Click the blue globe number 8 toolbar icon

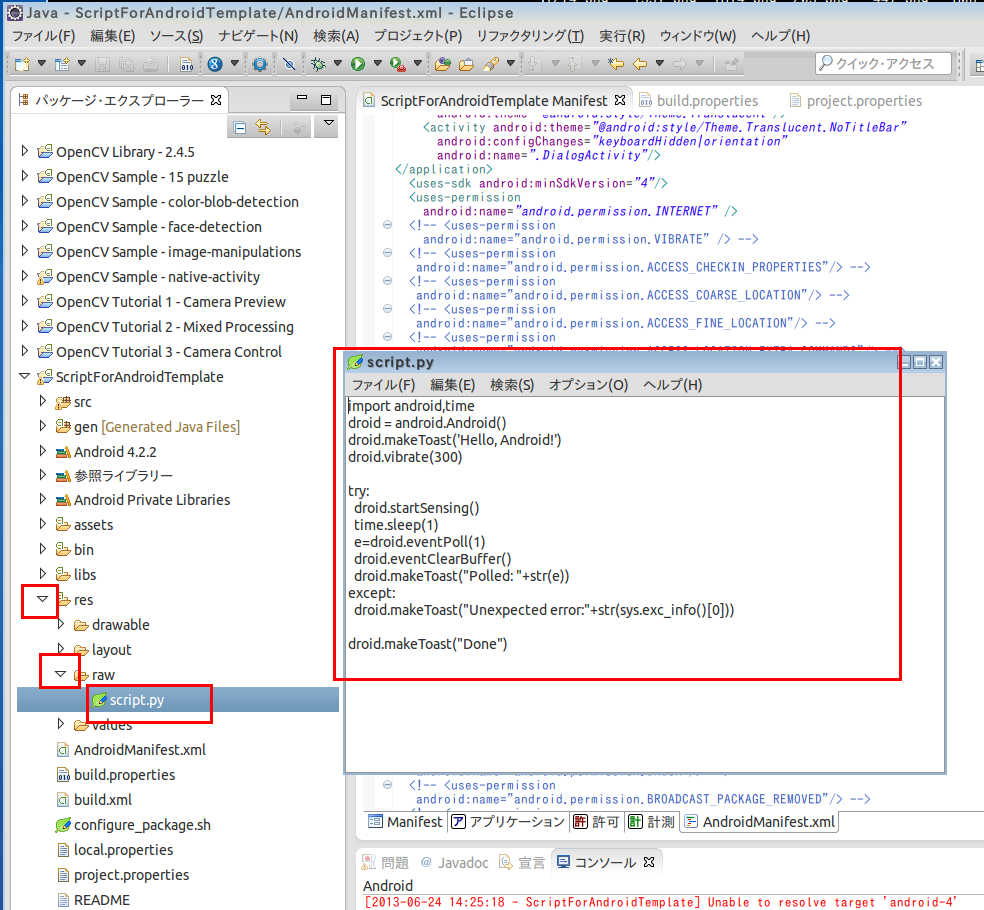coord(215,64)
